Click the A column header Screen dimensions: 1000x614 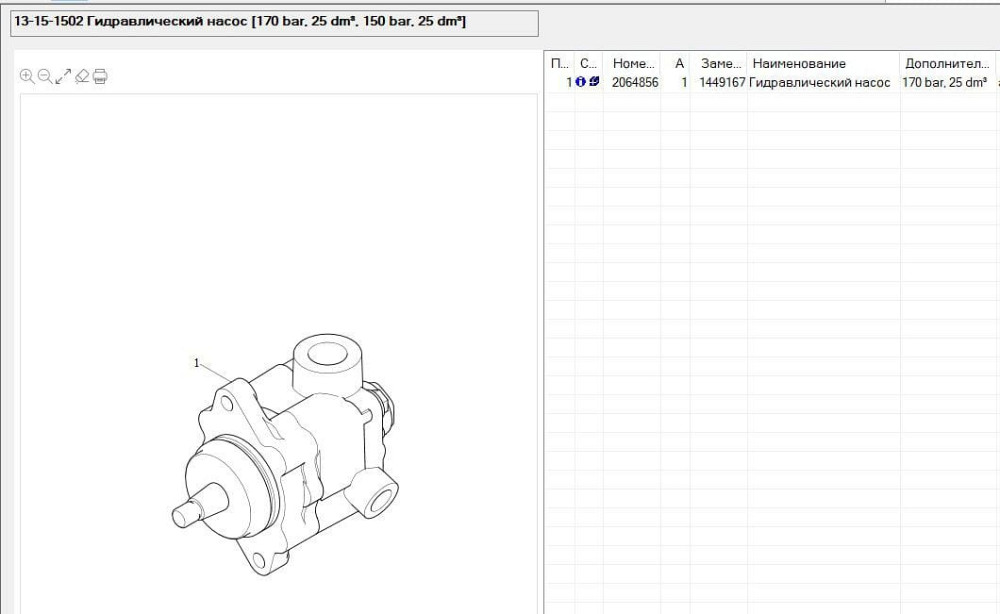(680, 63)
